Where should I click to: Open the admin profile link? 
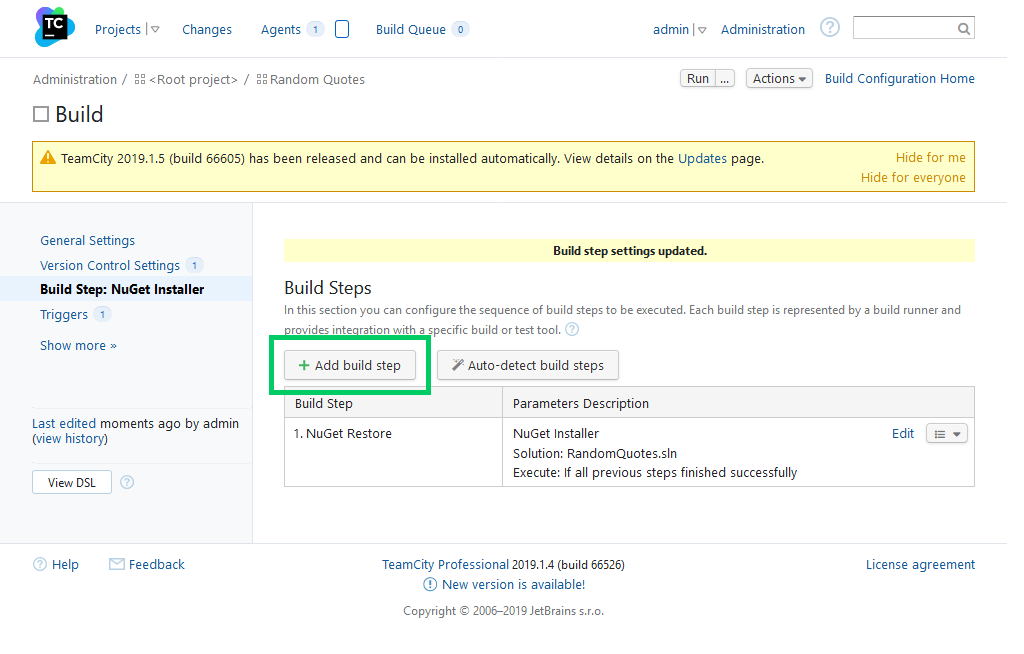point(671,29)
